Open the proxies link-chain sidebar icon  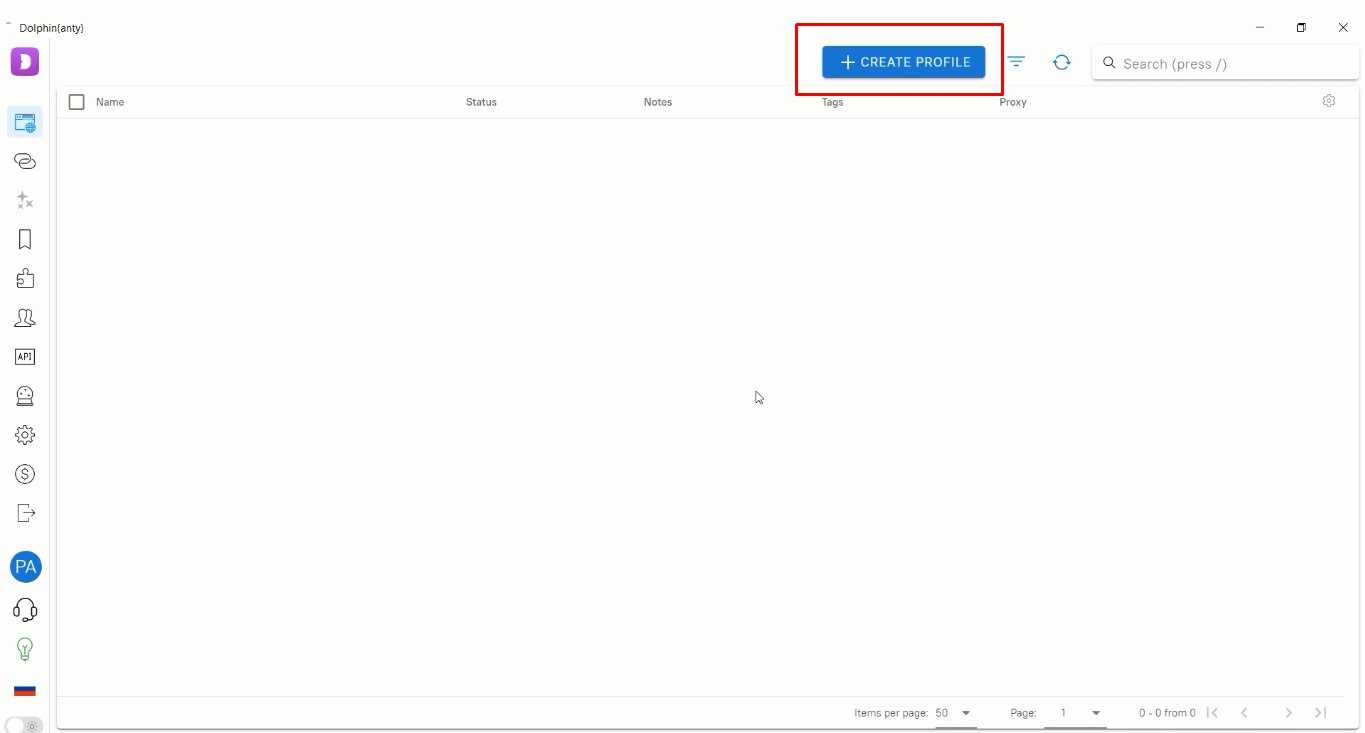coord(25,161)
